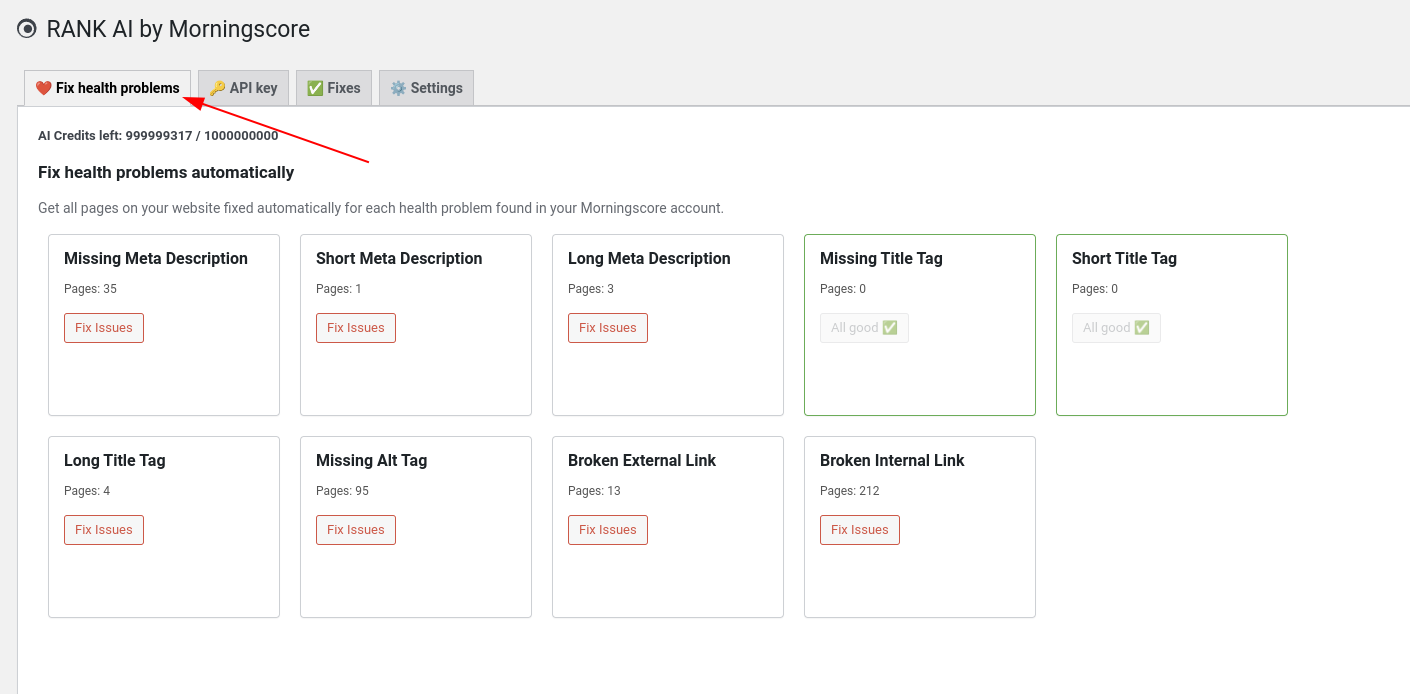The image size is (1410, 694).
Task: Fix issues for Long Meta Description
Action: pyautogui.click(x=608, y=328)
